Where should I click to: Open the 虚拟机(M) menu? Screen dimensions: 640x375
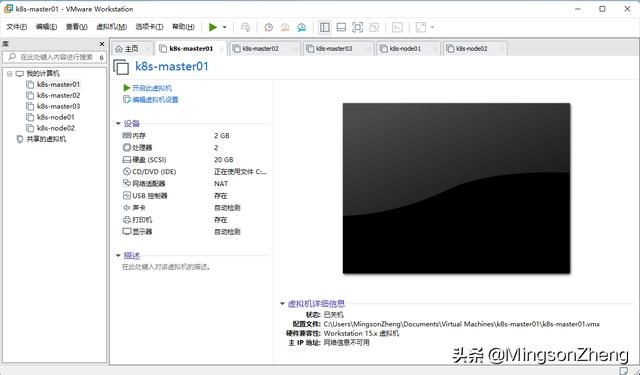(111, 27)
